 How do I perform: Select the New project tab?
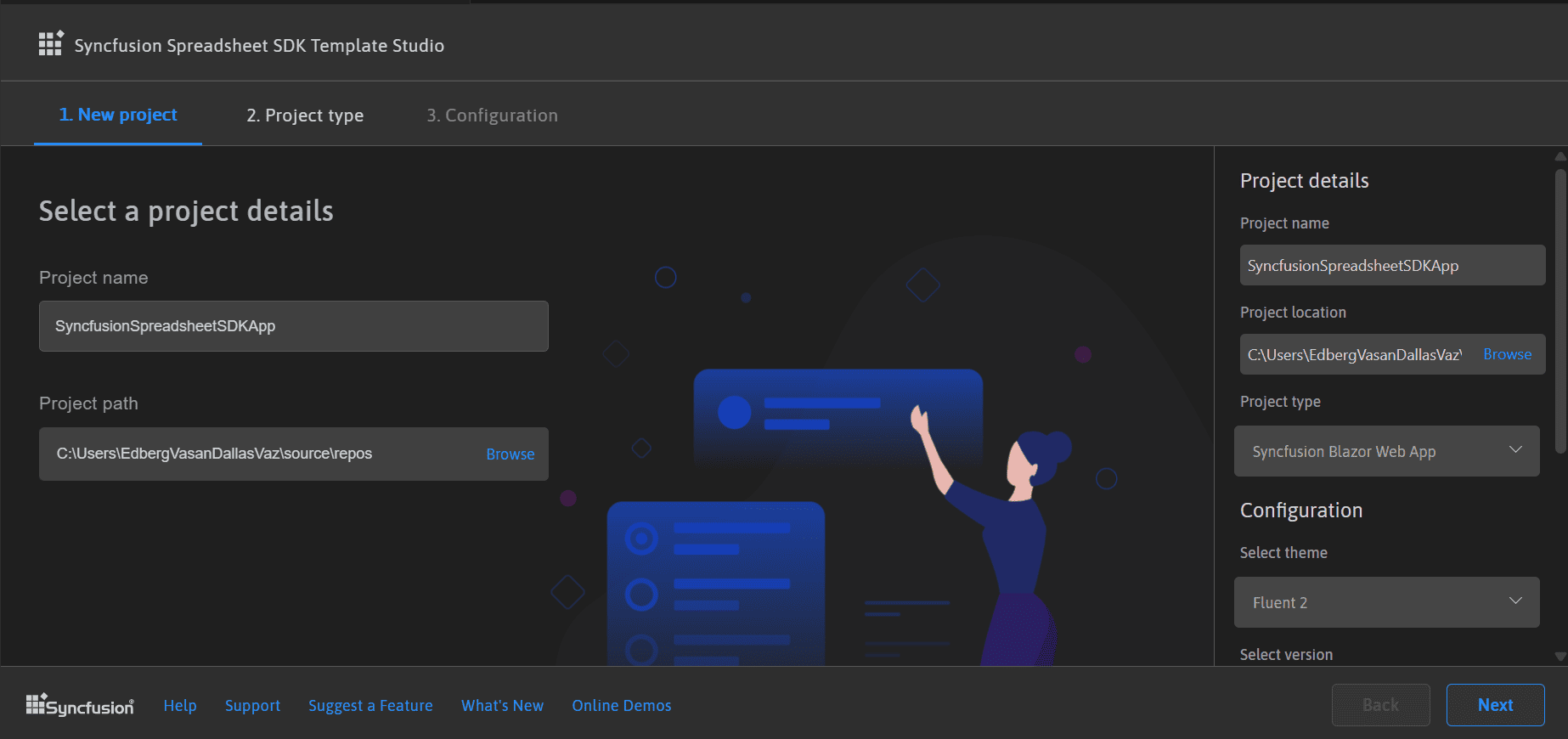tap(118, 116)
